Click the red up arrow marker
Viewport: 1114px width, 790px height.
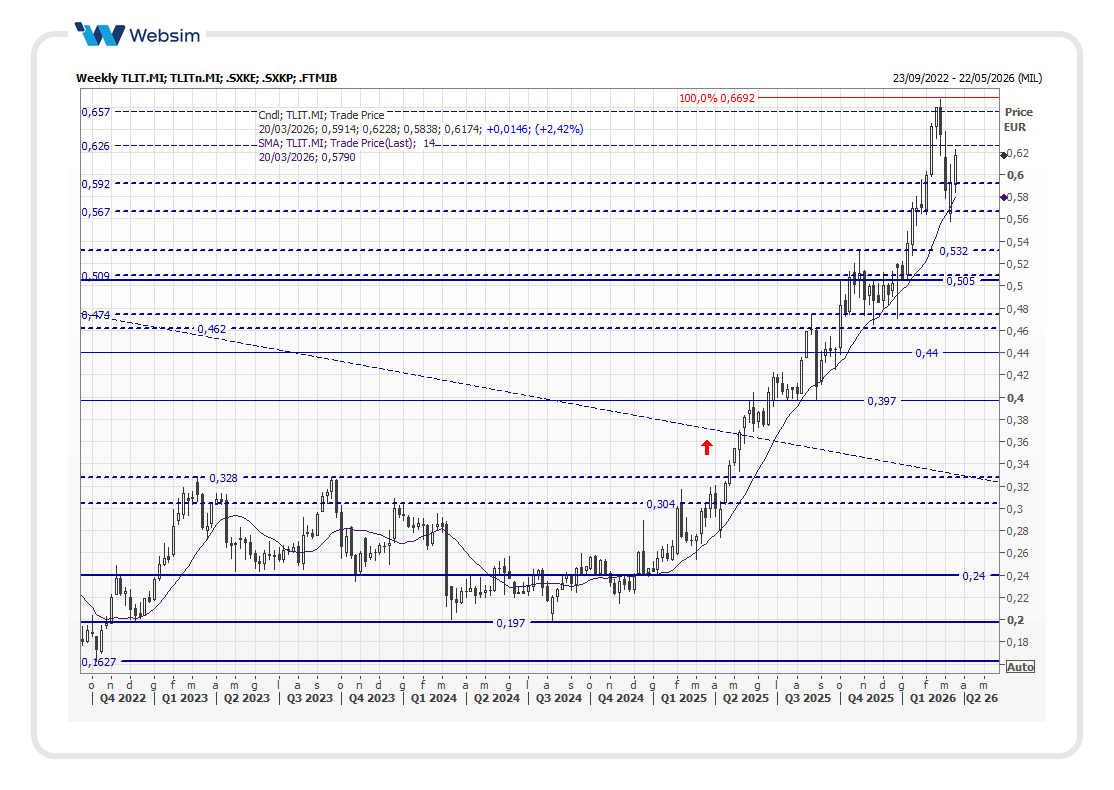click(x=707, y=447)
